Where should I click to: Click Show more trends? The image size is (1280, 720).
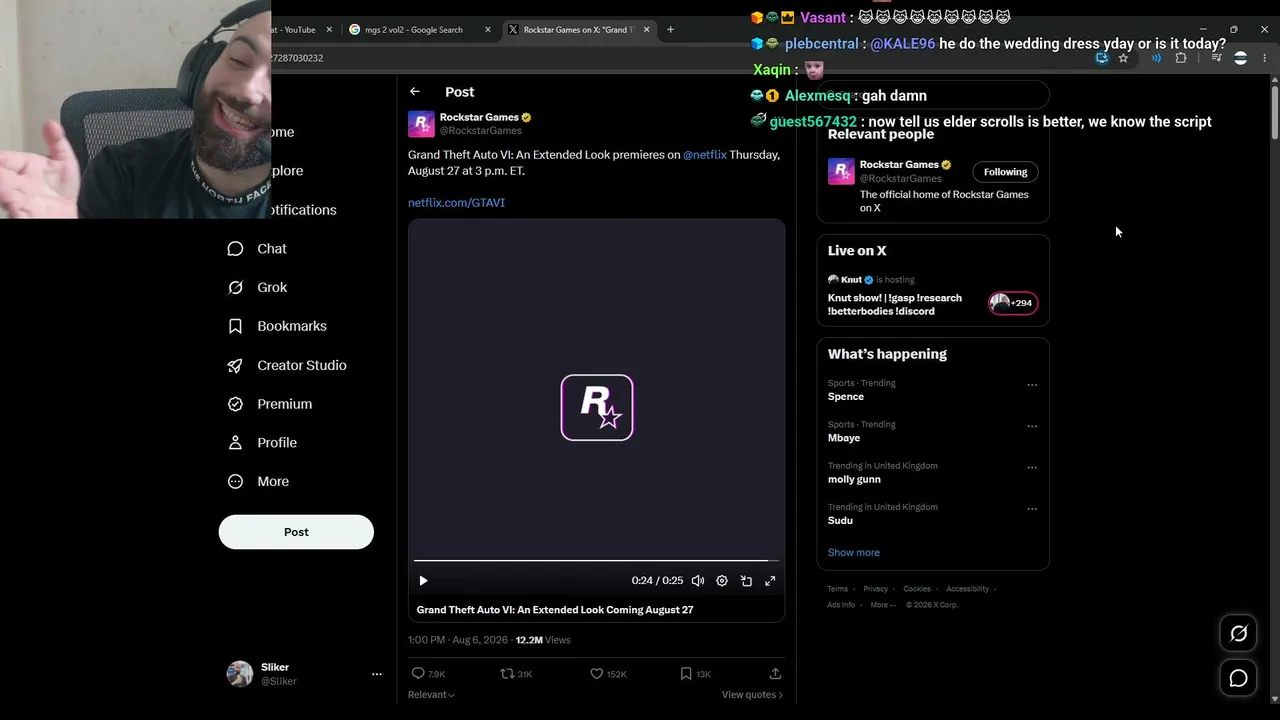(x=854, y=553)
